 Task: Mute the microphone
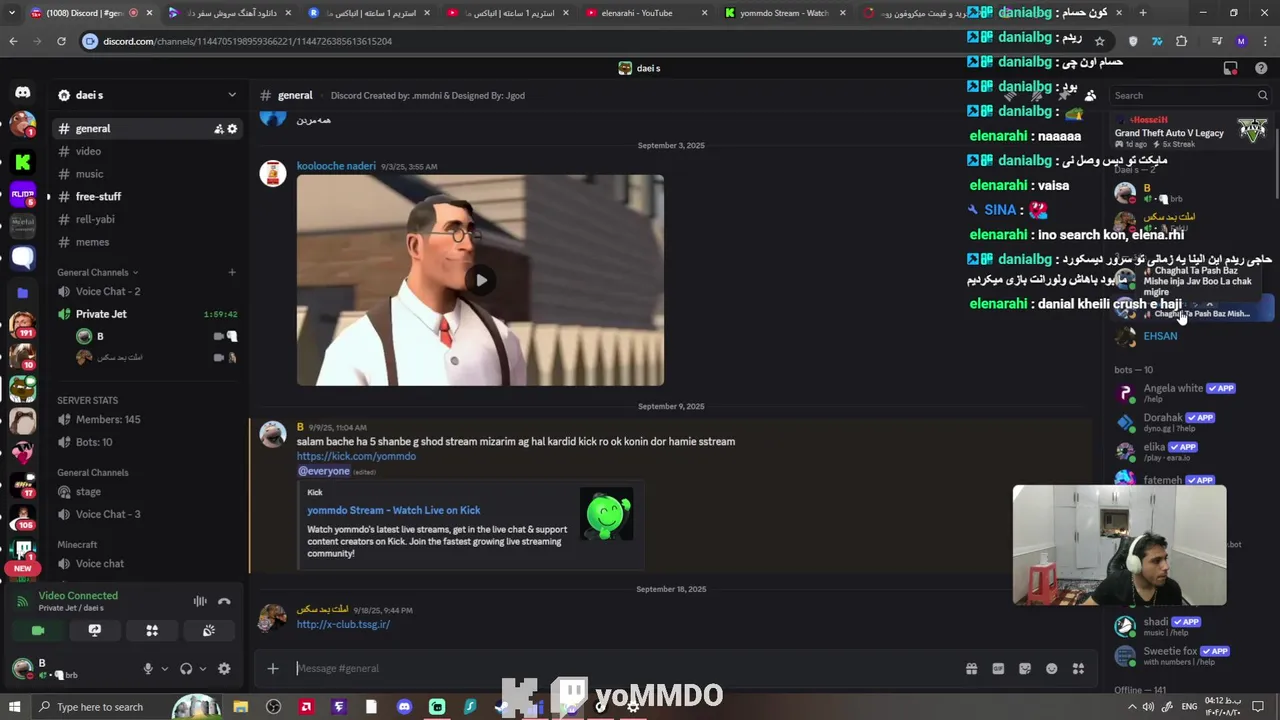coord(148,669)
